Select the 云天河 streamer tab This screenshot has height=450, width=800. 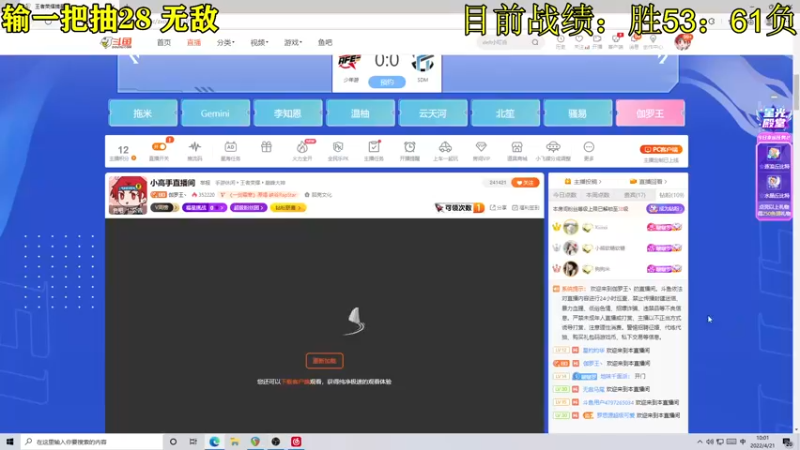433,113
